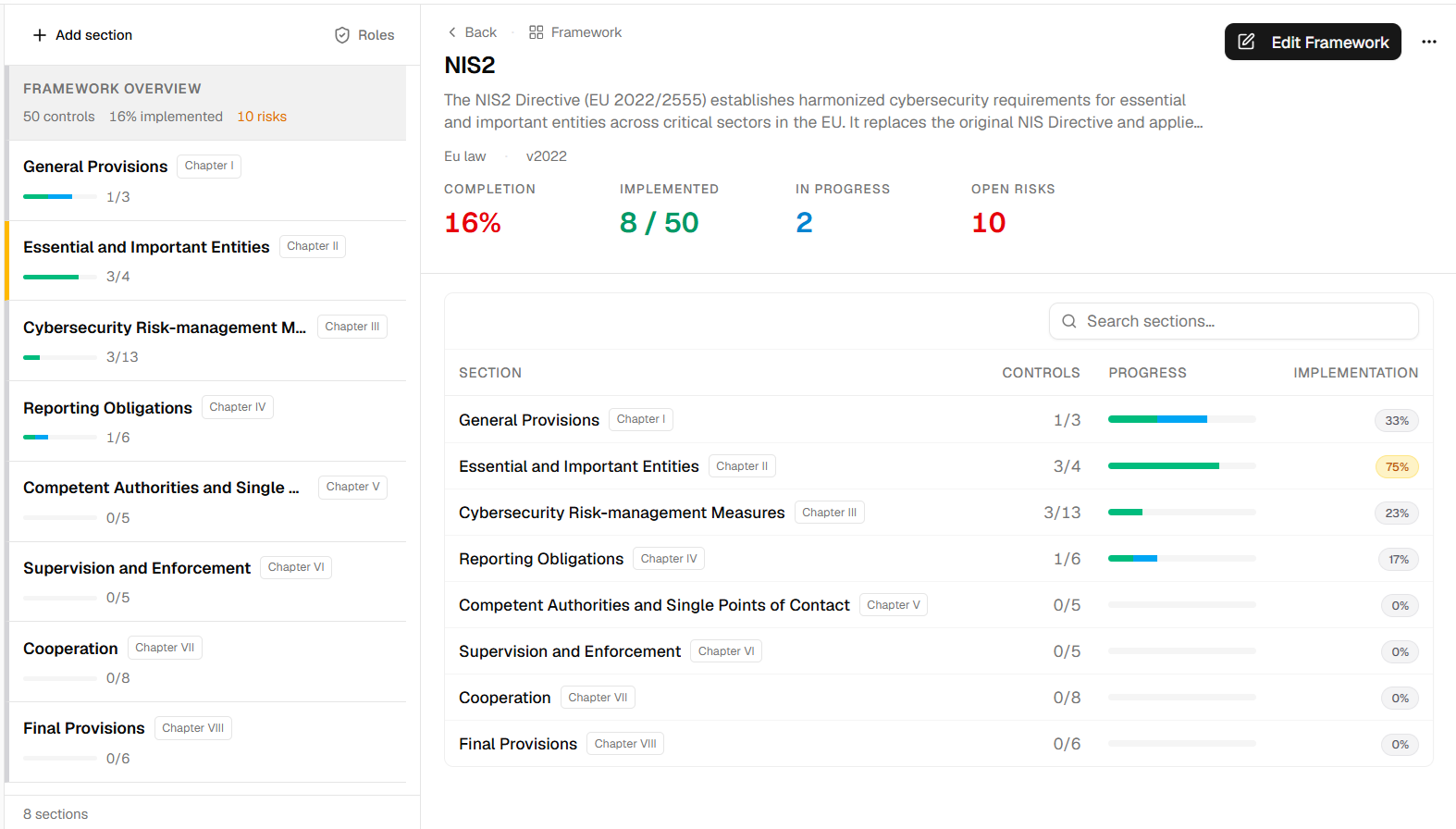
Task: Click the Eu law category label
Action: point(465,156)
